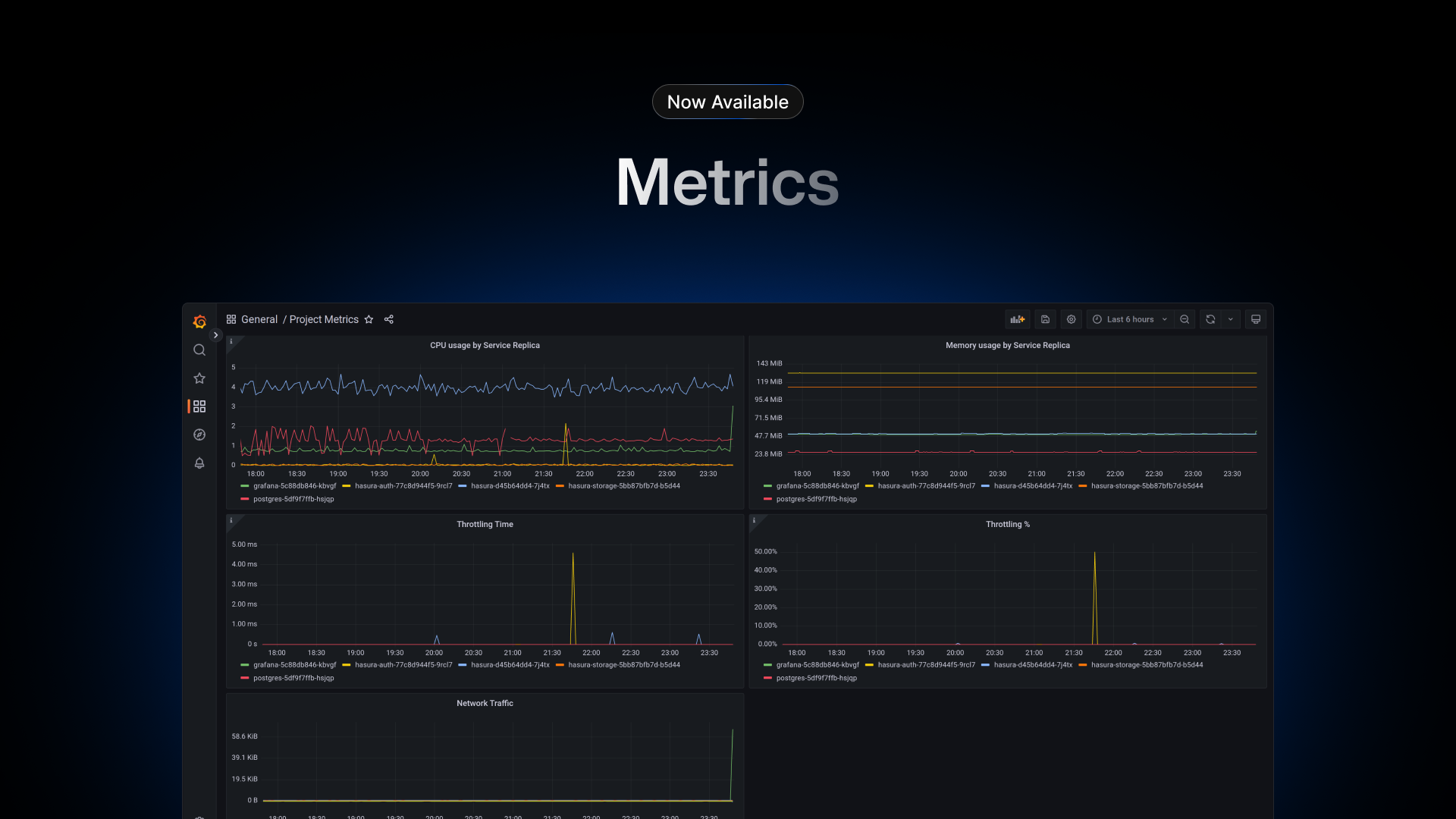Click the Now Available badge
The width and height of the screenshot is (1456, 819).
pos(727,101)
